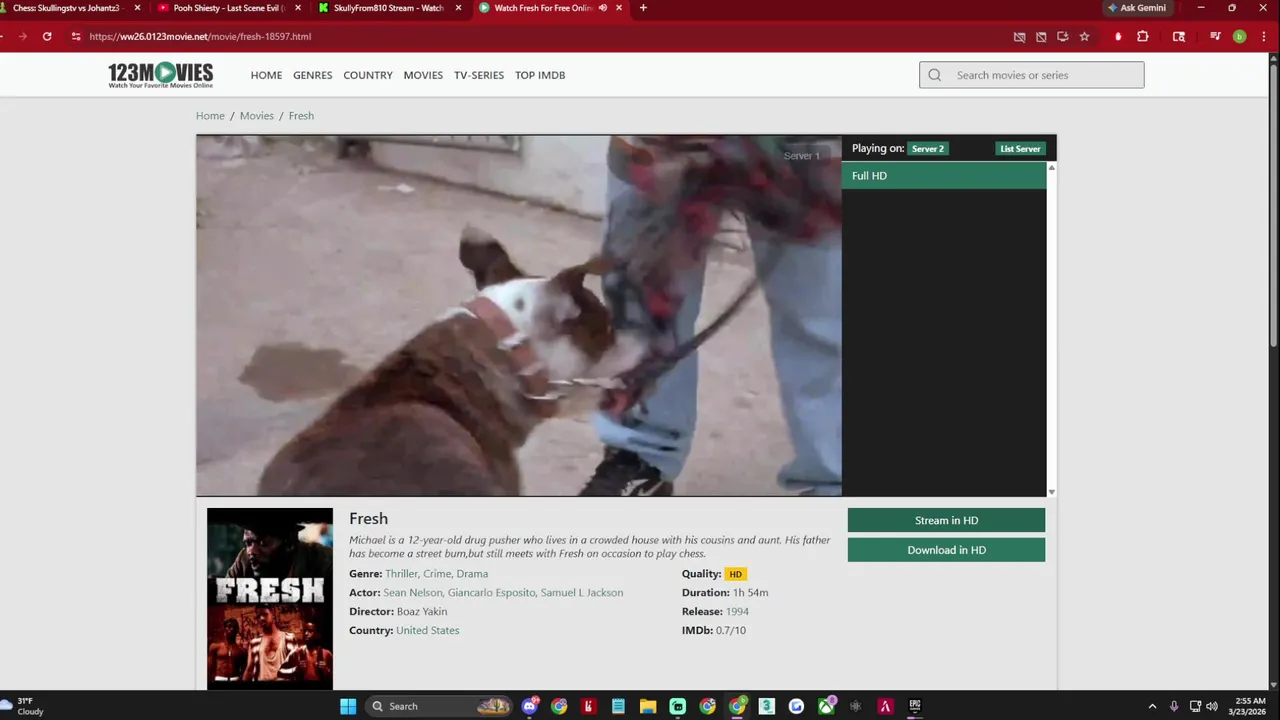The width and height of the screenshot is (1280, 720).
Task: Click the Fresh breadcrumb link
Action: tap(301, 116)
